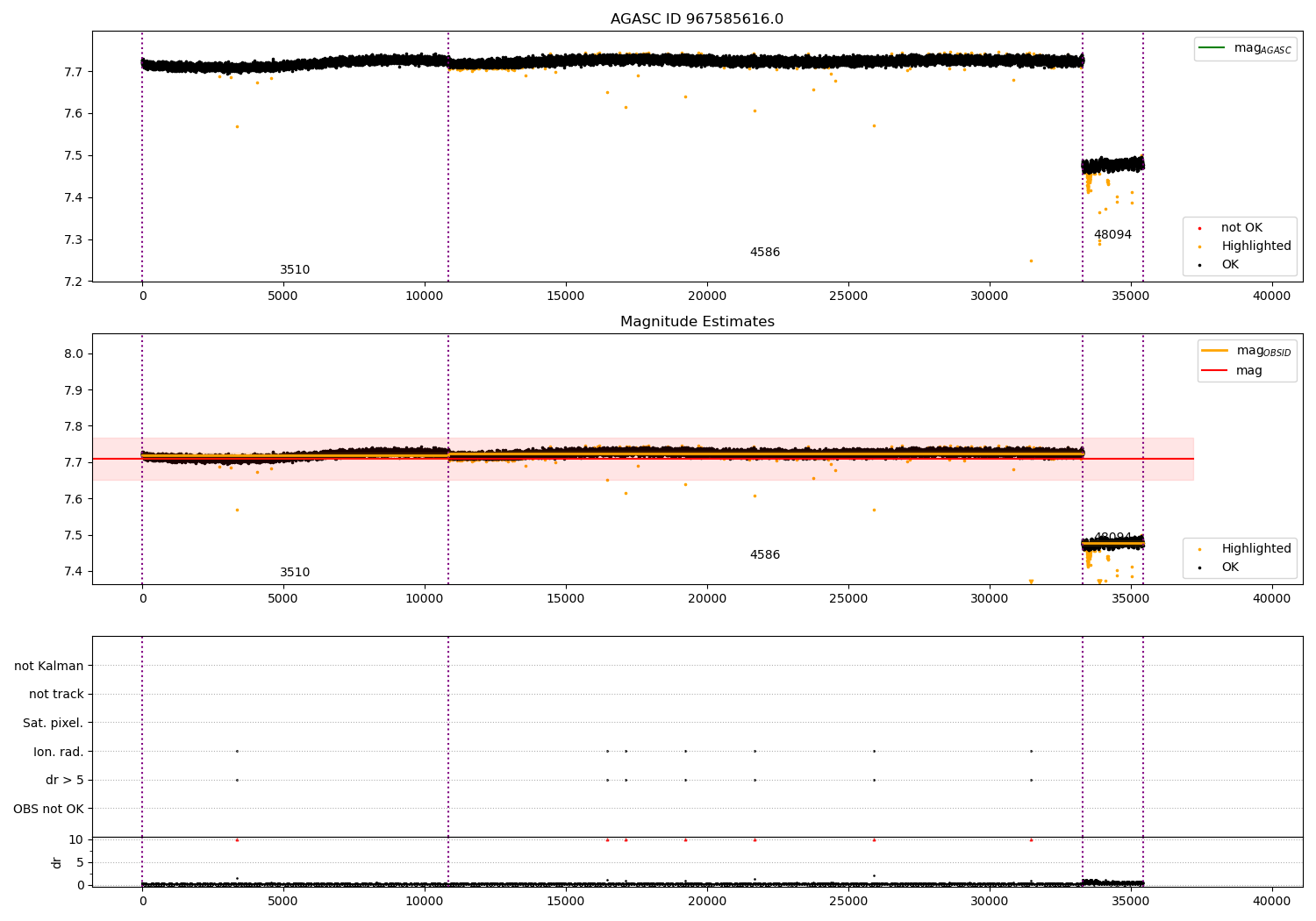
Task: Click 'Highlighted' legend entry in middle plot
Action: click(x=1256, y=549)
